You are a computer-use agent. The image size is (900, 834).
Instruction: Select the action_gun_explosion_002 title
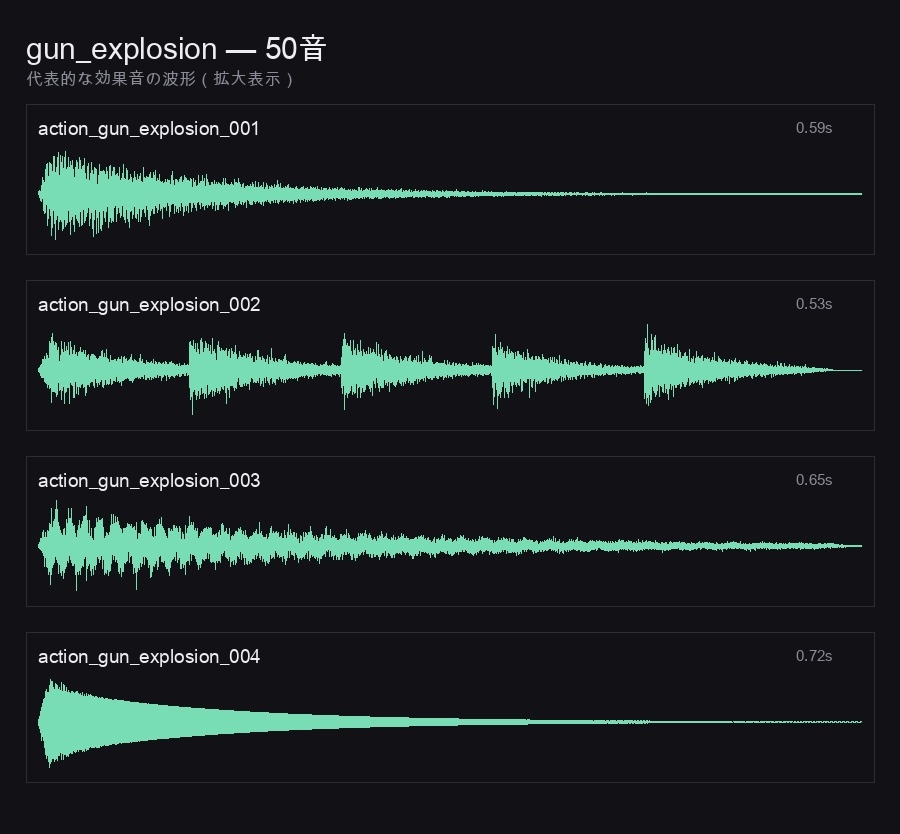pos(149,304)
